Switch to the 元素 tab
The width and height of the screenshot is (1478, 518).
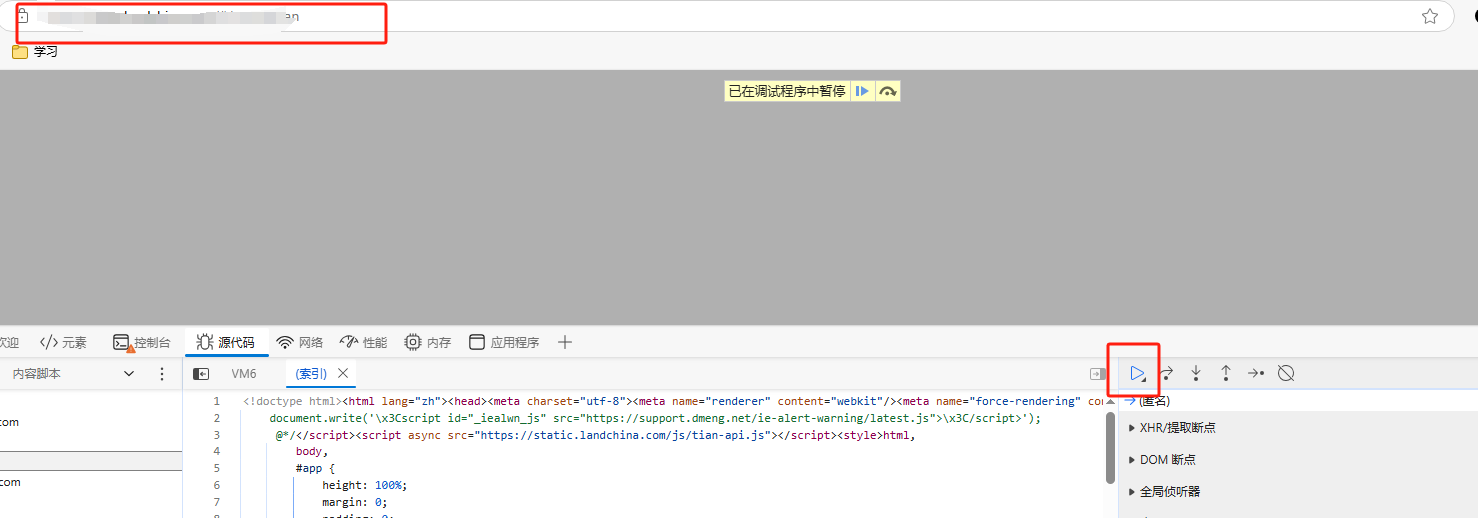click(64, 342)
